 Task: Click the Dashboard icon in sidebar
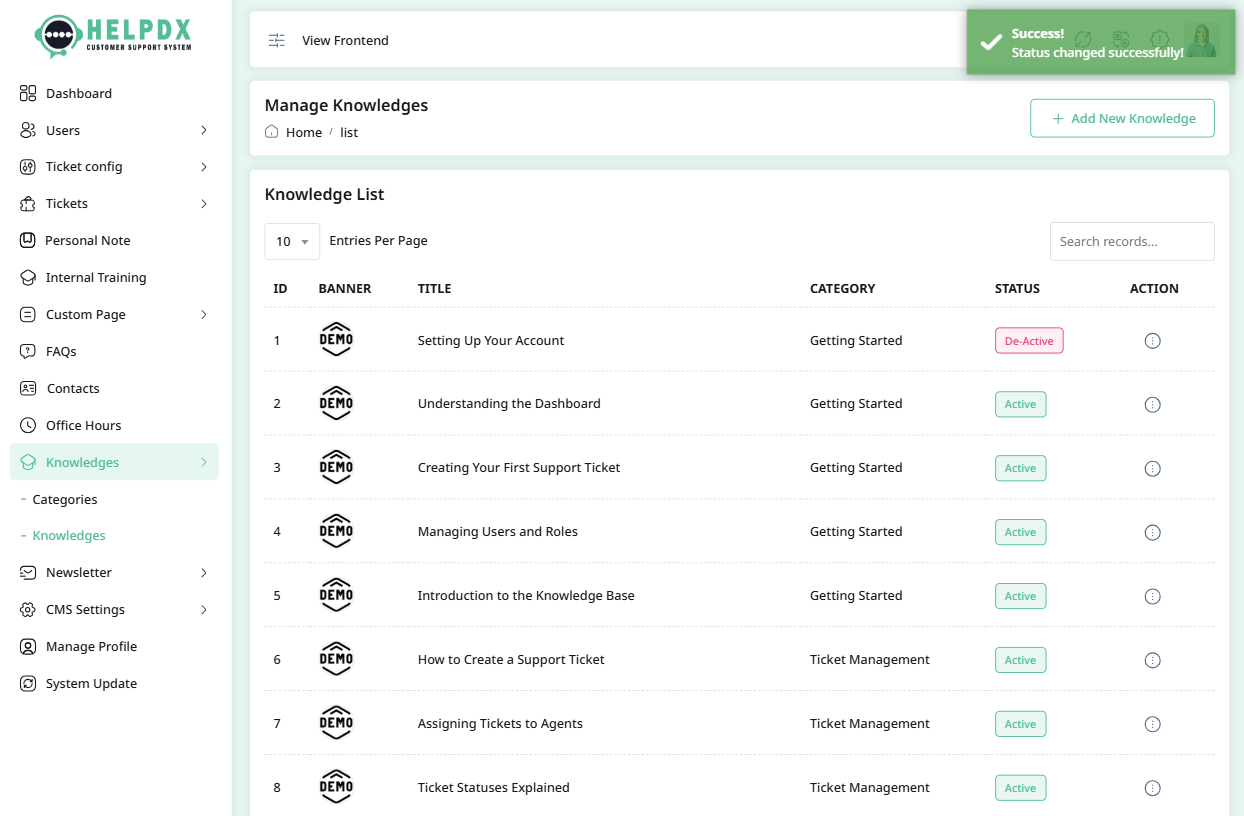point(28,93)
